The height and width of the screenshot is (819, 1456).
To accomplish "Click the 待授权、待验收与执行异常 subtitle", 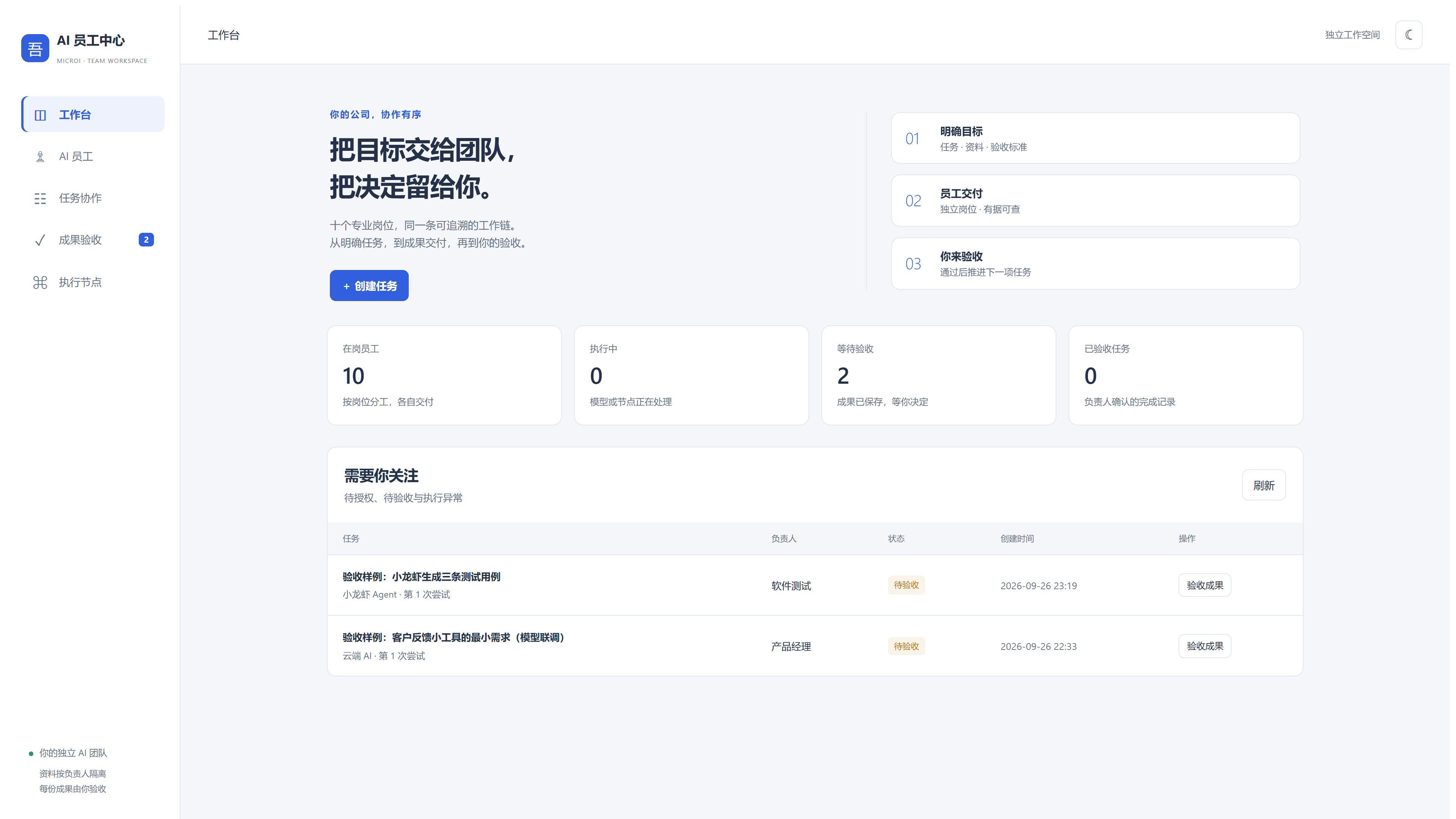I will [403, 498].
